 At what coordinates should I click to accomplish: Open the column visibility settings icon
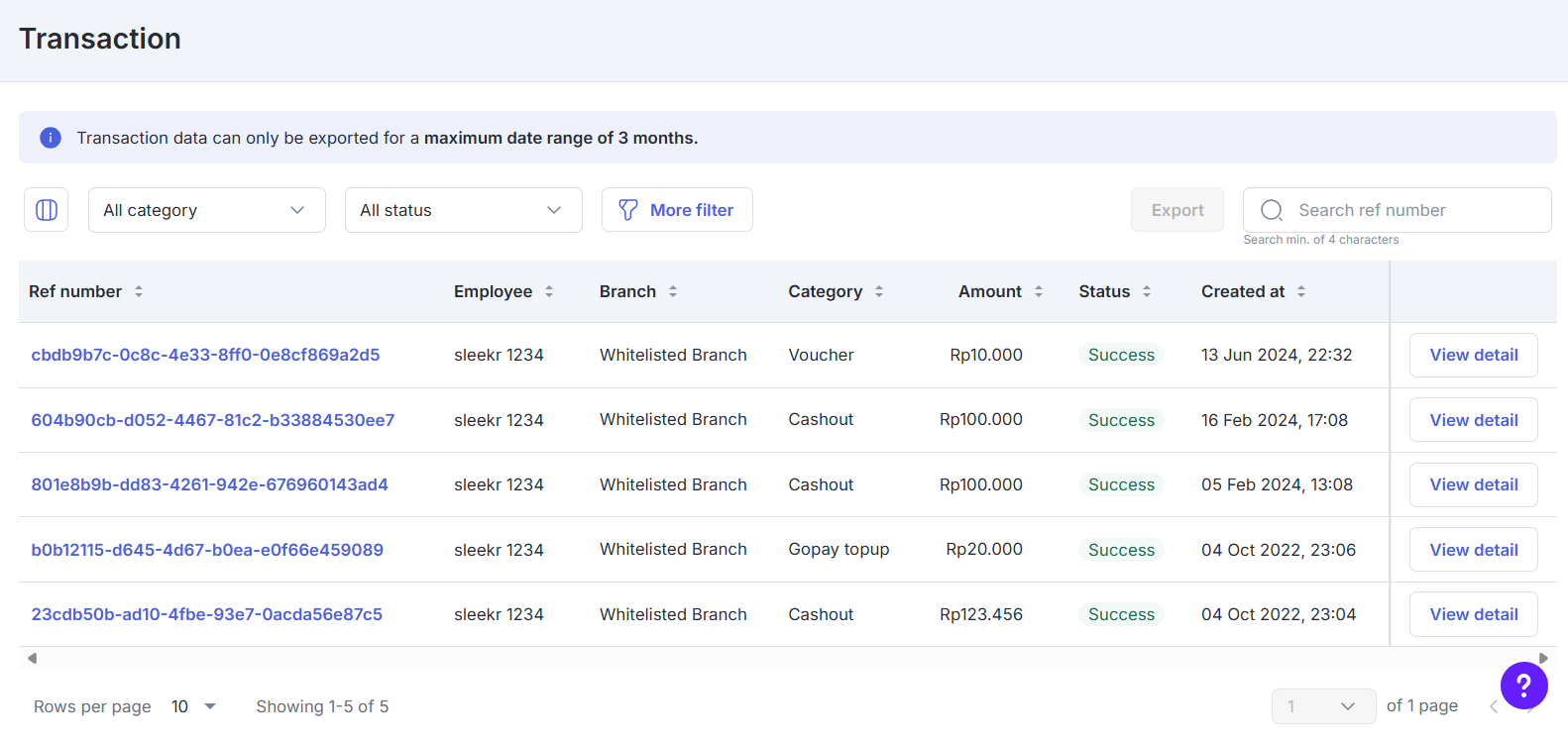pos(46,210)
